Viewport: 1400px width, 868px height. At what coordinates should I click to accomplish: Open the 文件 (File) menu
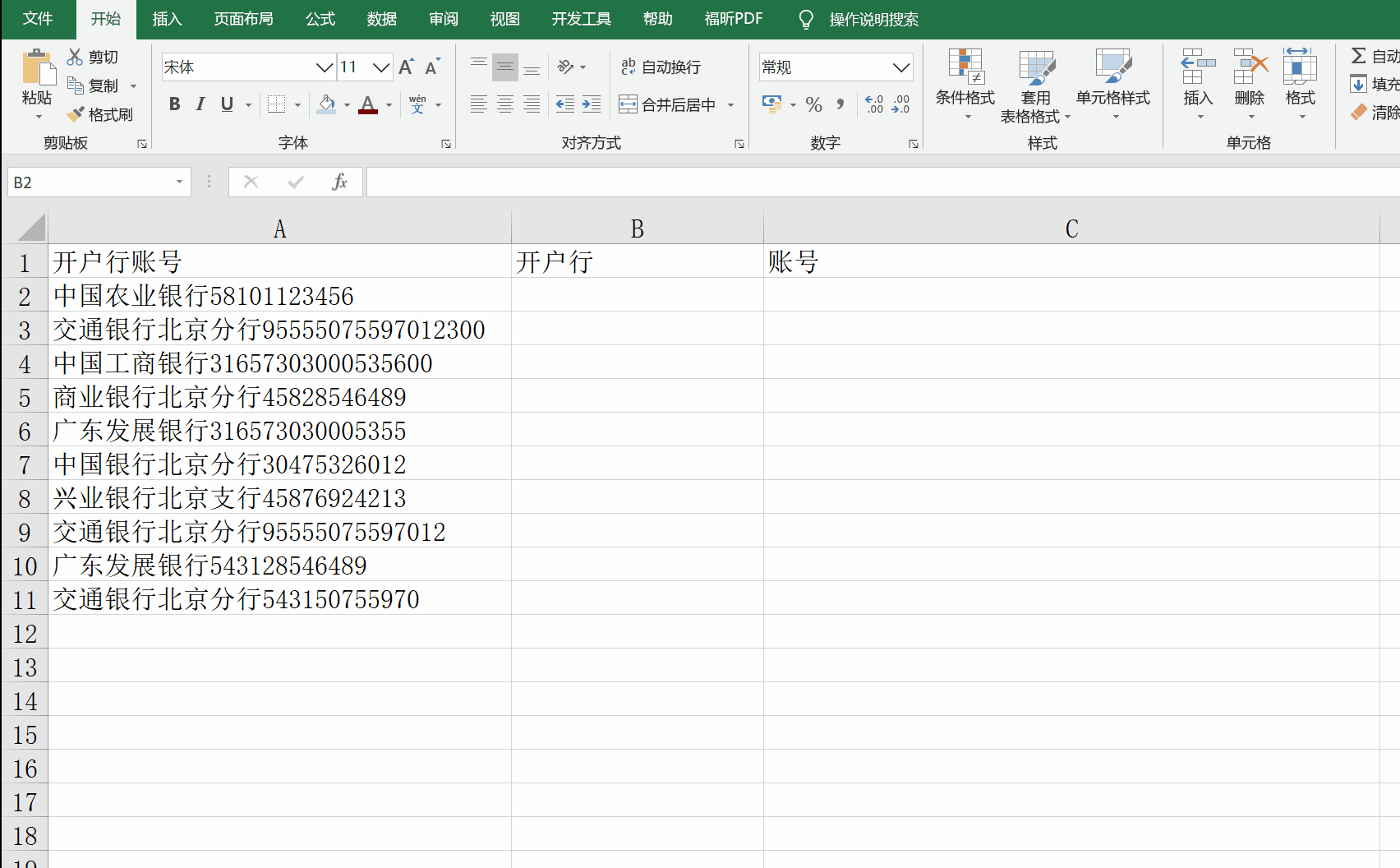click(38, 19)
